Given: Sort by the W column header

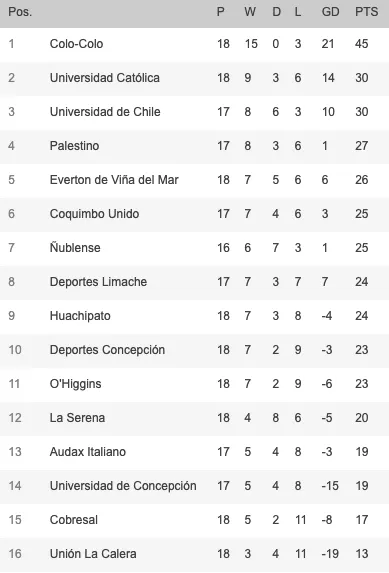Looking at the screenshot, I should point(250,12).
